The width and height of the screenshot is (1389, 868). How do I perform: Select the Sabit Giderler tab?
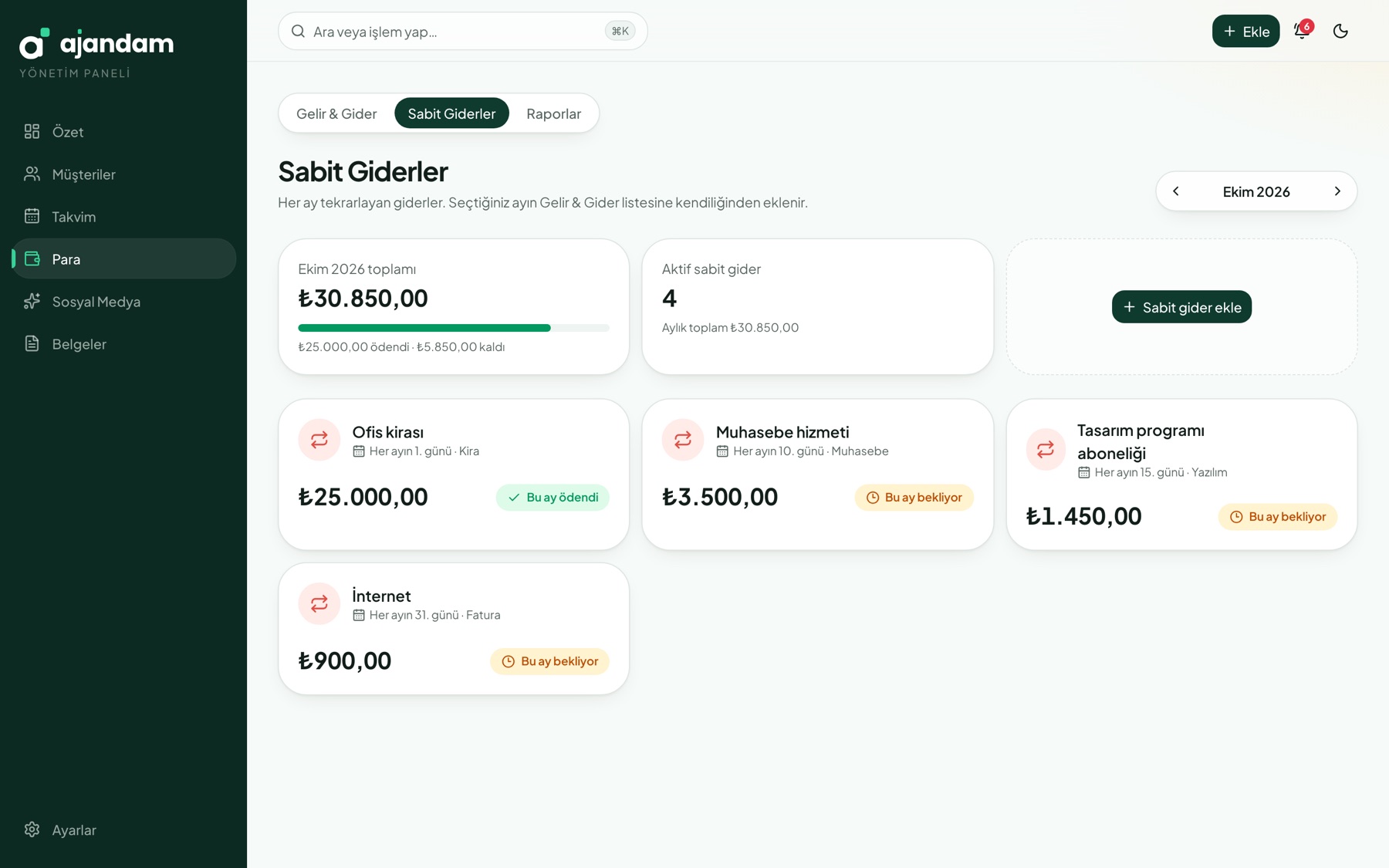[x=451, y=113]
